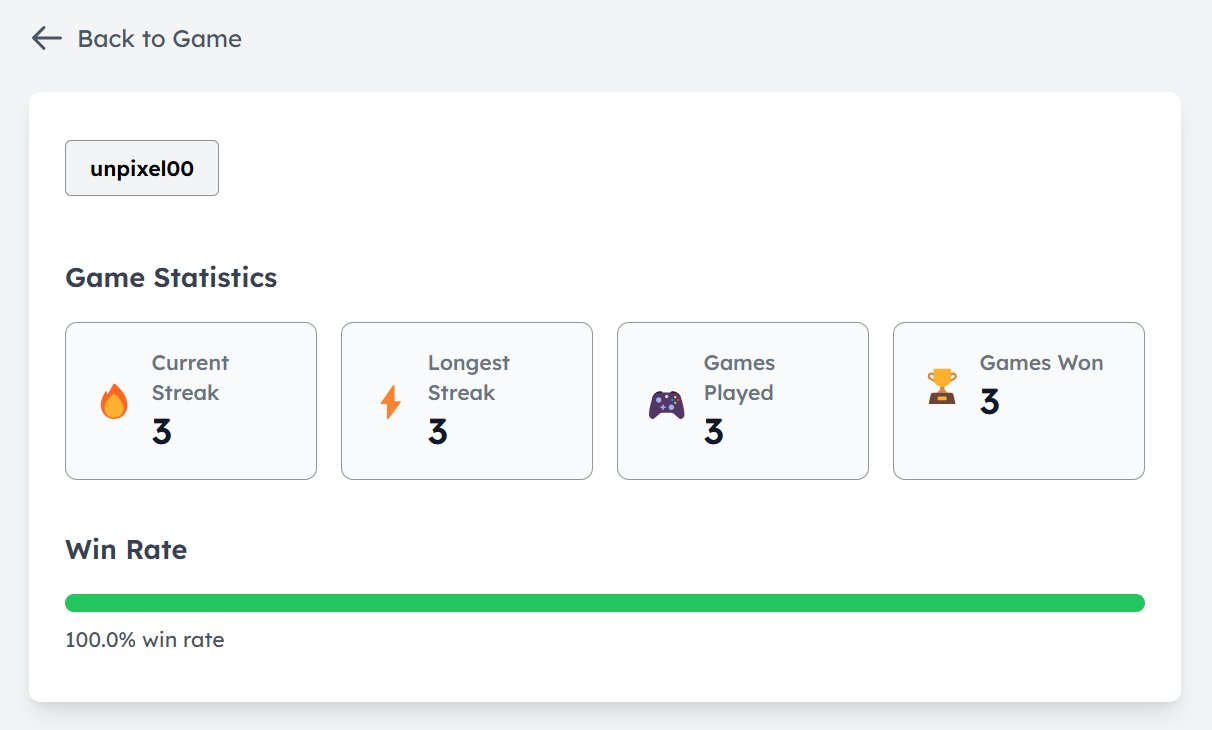
Task: Click the game controller icon
Action: [666, 404]
